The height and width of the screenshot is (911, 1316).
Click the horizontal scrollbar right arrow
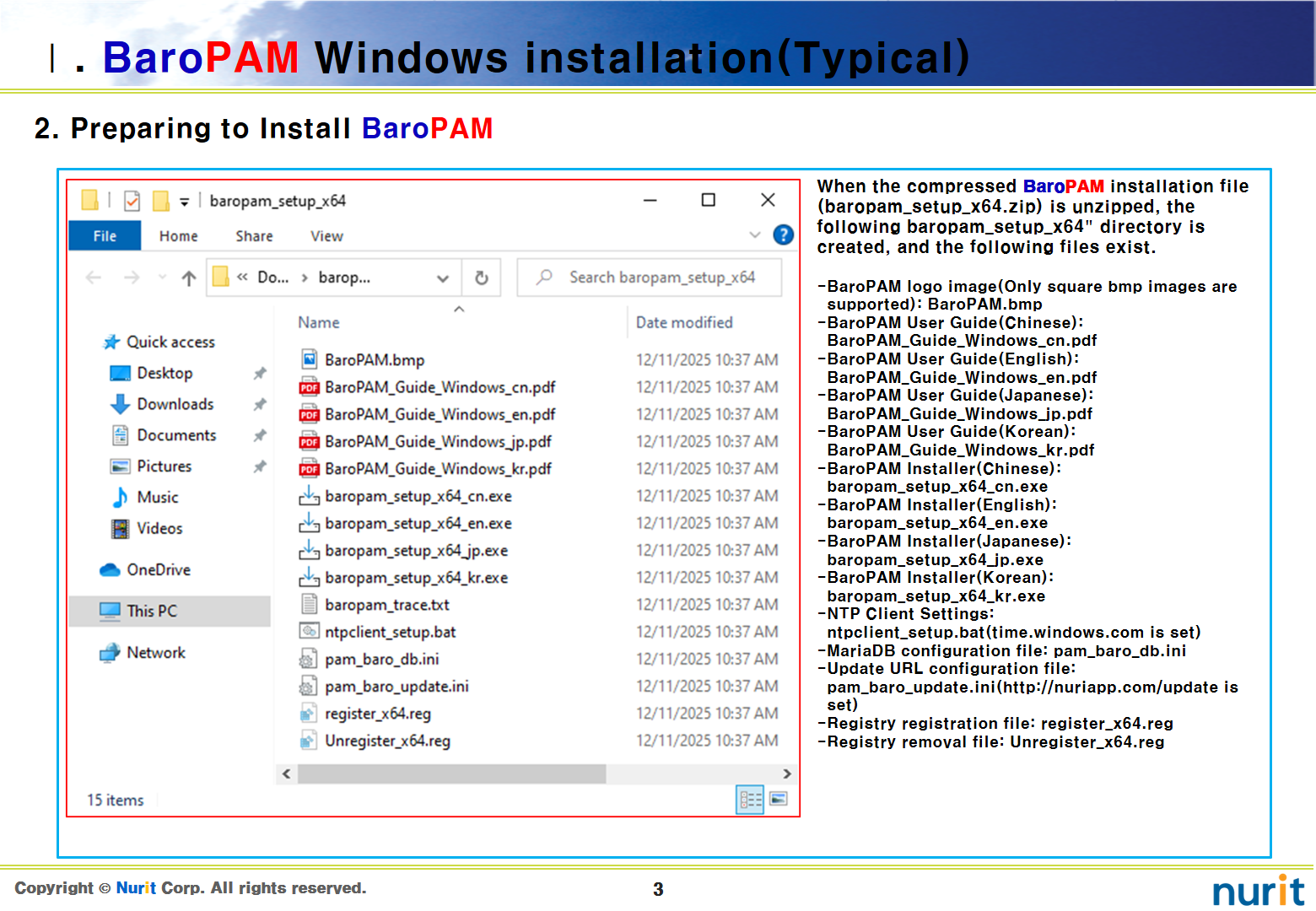coord(786,774)
